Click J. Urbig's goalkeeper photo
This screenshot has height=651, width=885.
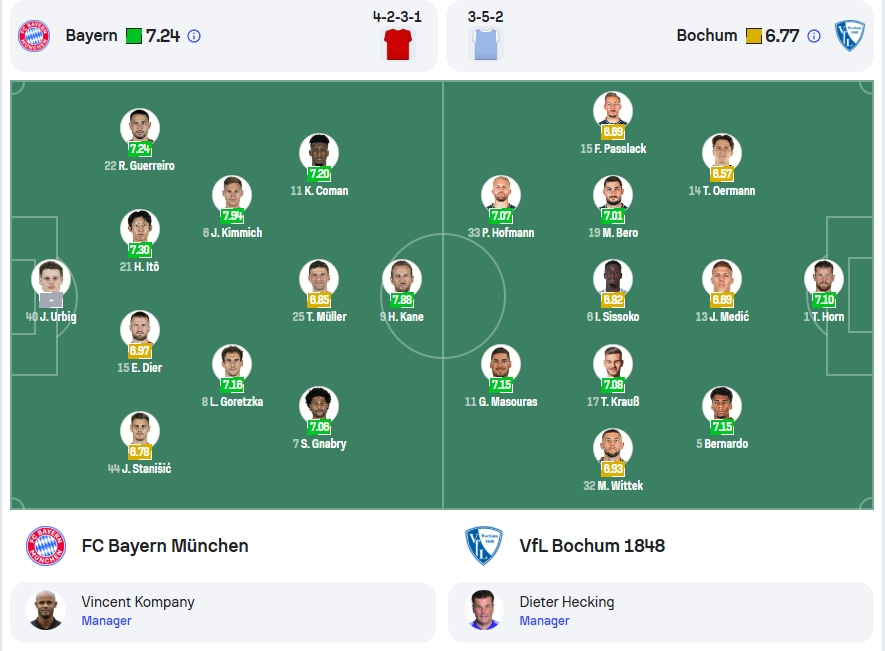51,278
